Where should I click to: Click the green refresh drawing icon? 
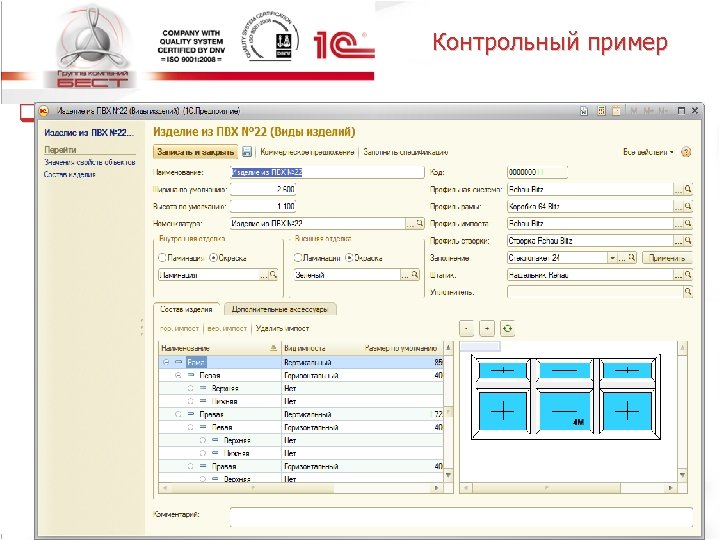coord(507,328)
